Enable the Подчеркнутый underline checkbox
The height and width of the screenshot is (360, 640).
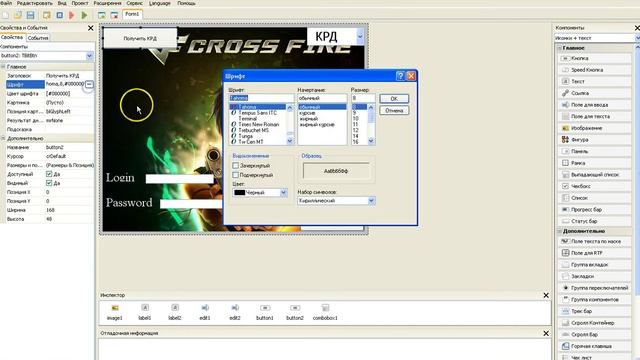click(x=236, y=175)
